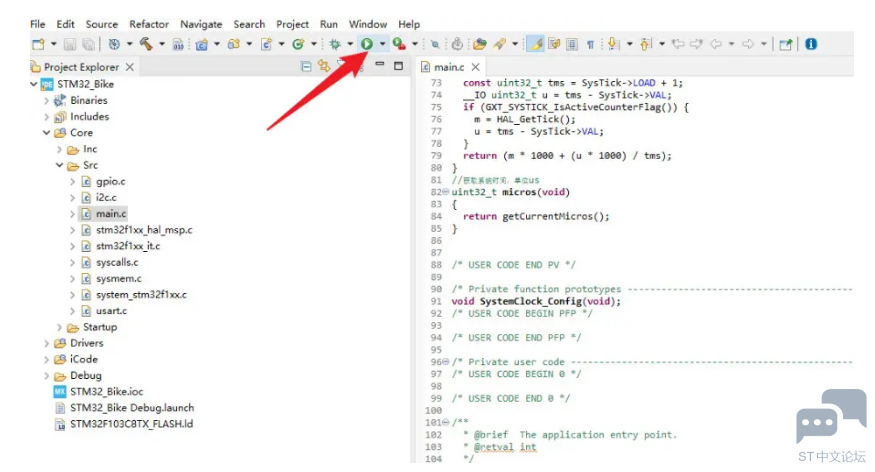Select STM32F103C8TX_FLASH.ld linker file
This screenshot has width=875, height=472.
click(131, 424)
